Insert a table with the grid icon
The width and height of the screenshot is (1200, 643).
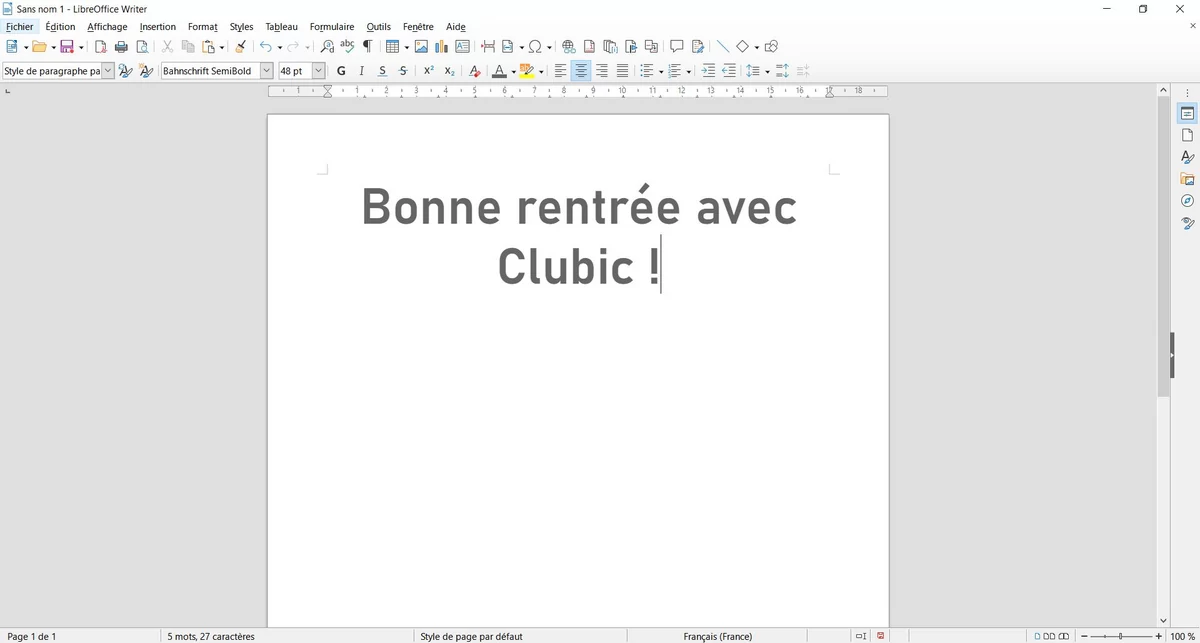pyautogui.click(x=392, y=47)
